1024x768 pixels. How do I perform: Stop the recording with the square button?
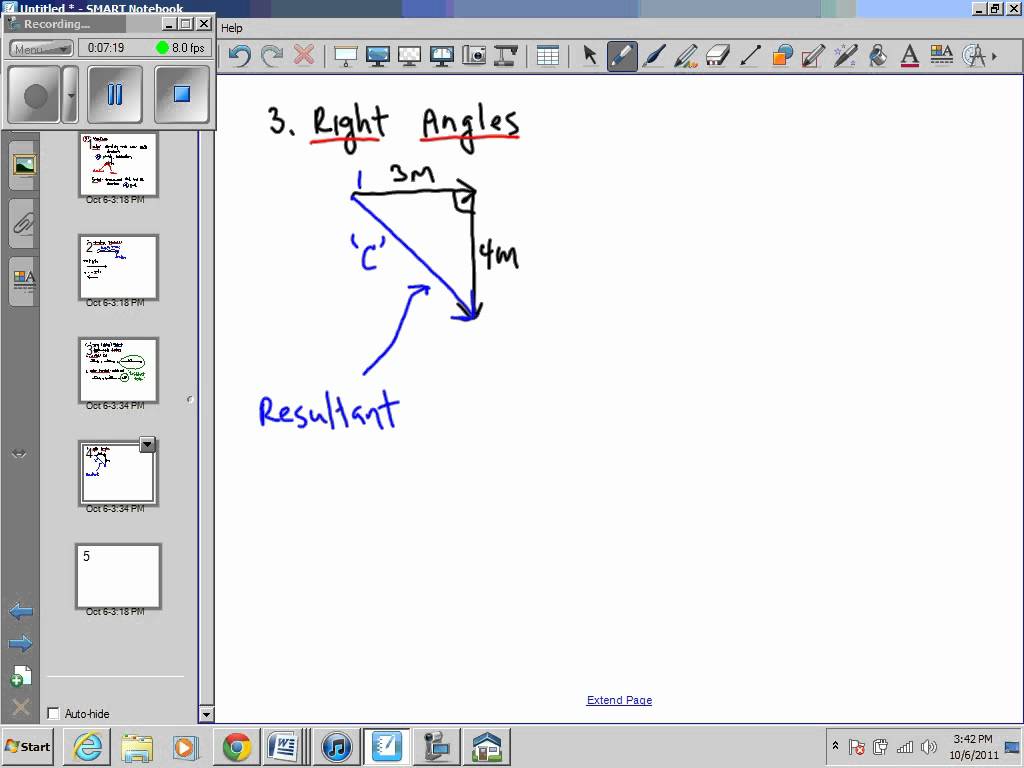point(182,94)
